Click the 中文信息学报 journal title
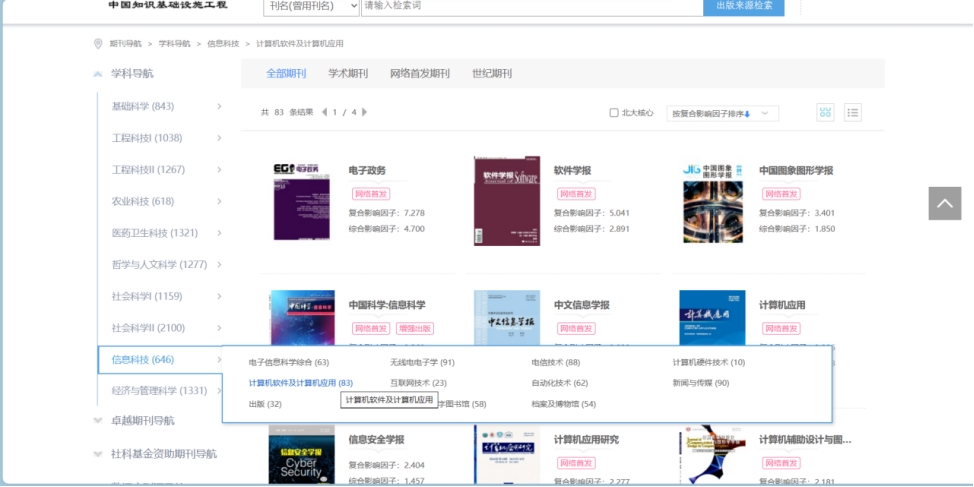The height and width of the screenshot is (487, 974). coord(582,306)
